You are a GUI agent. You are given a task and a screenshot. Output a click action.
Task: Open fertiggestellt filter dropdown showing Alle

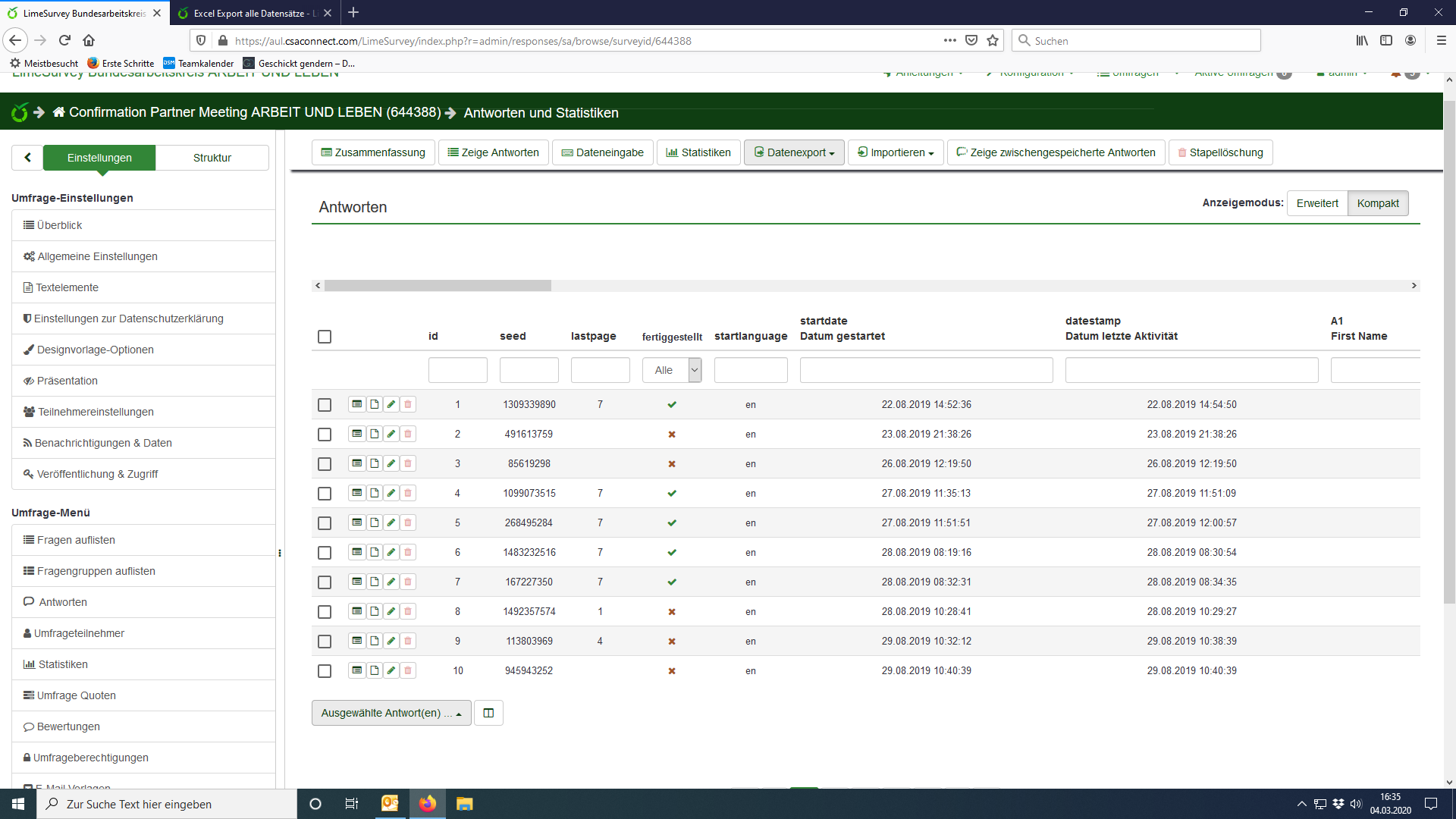pos(671,370)
